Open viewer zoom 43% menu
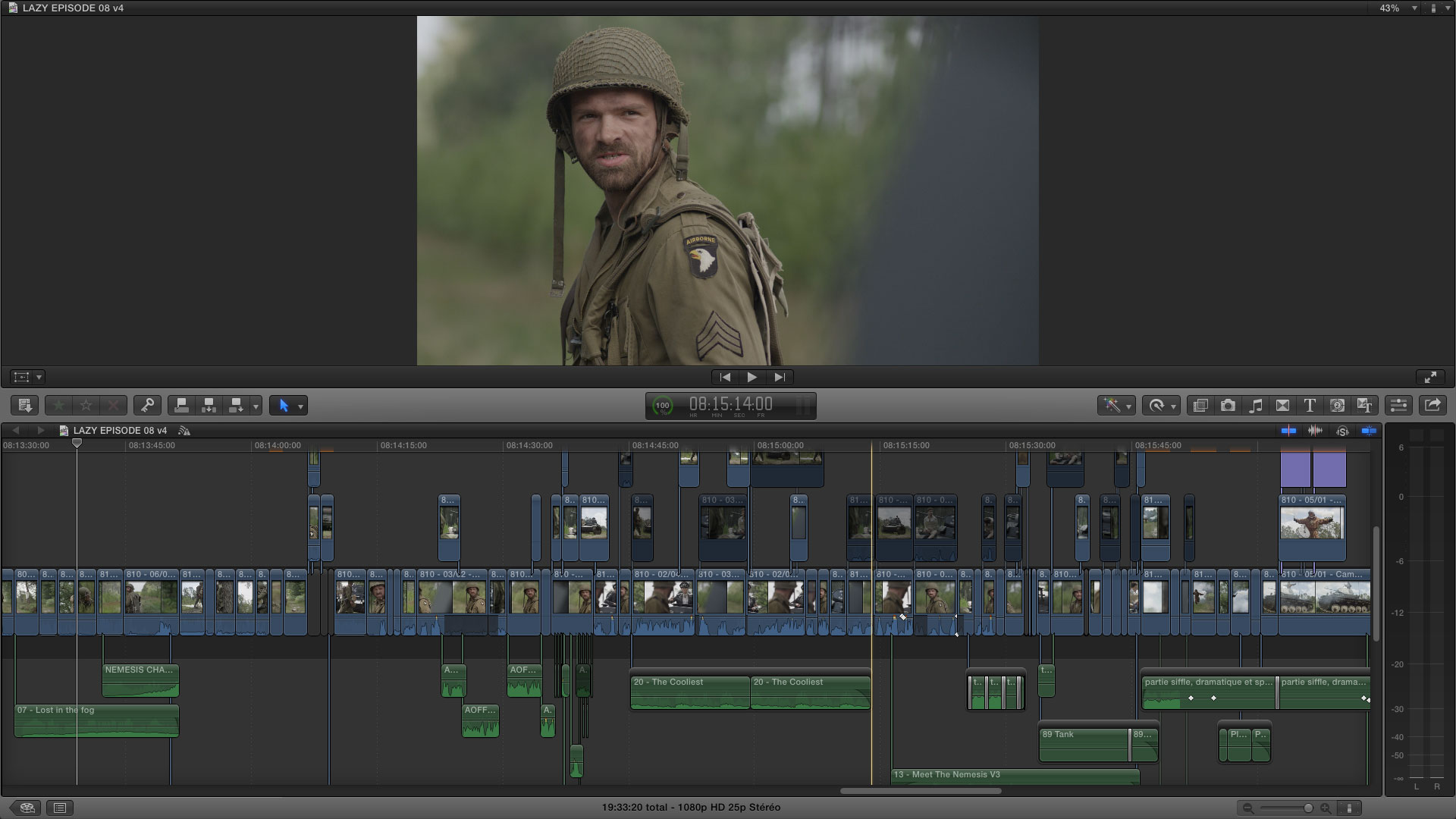The height and width of the screenshot is (819, 1456). pyautogui.click(x=1398, y=8)
